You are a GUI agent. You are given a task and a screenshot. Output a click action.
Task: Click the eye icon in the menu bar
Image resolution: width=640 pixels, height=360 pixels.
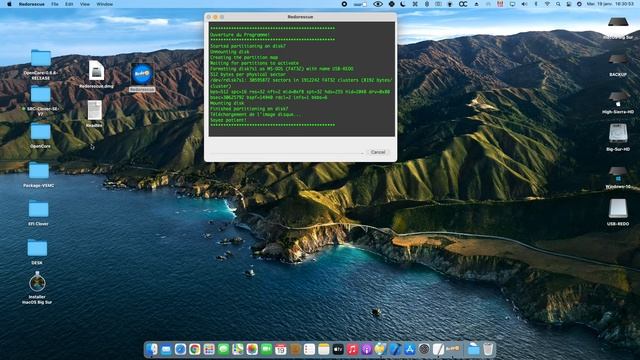(x=378, y=4)
